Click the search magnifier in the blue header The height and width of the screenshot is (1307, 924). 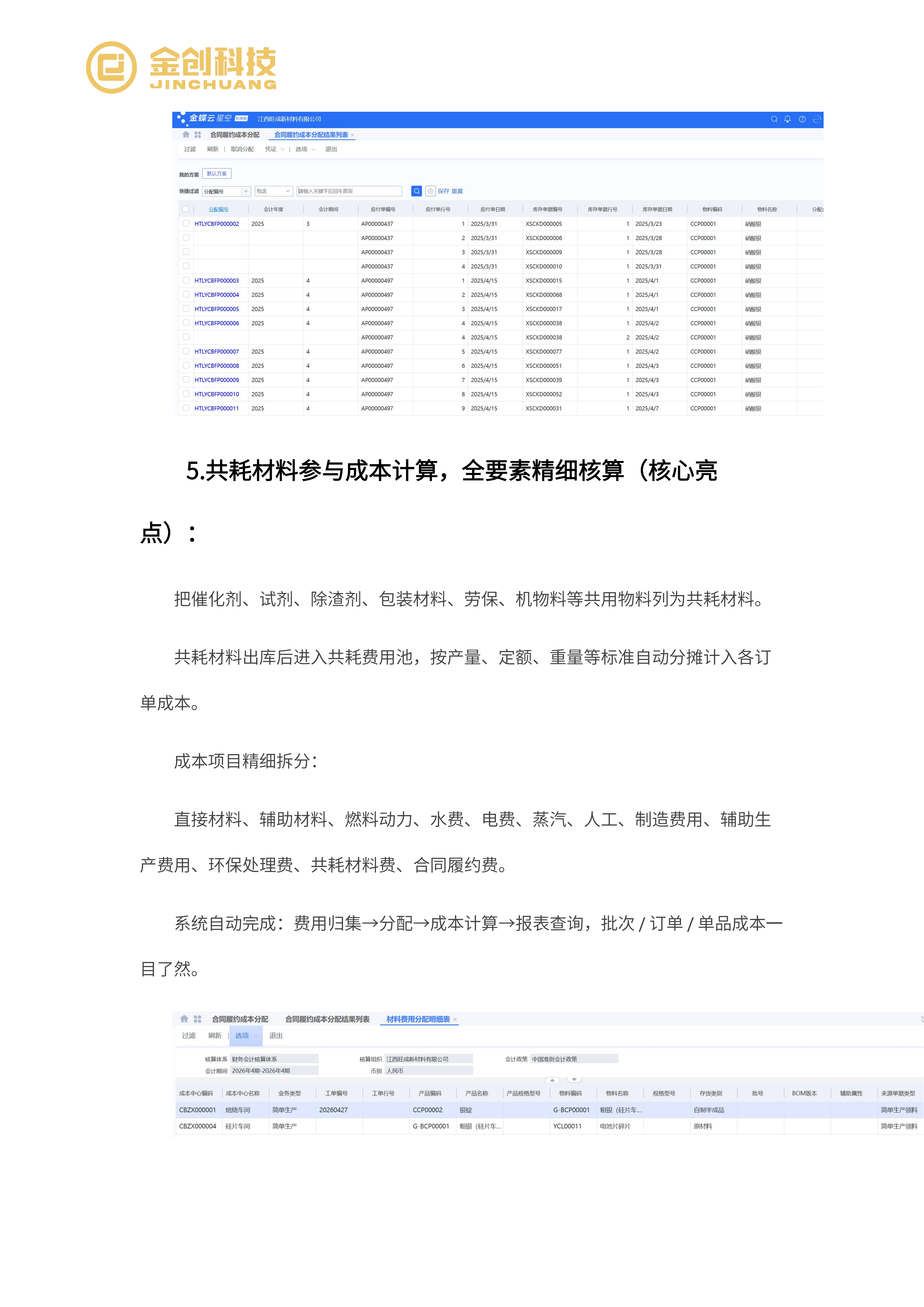tap(774, 119)
